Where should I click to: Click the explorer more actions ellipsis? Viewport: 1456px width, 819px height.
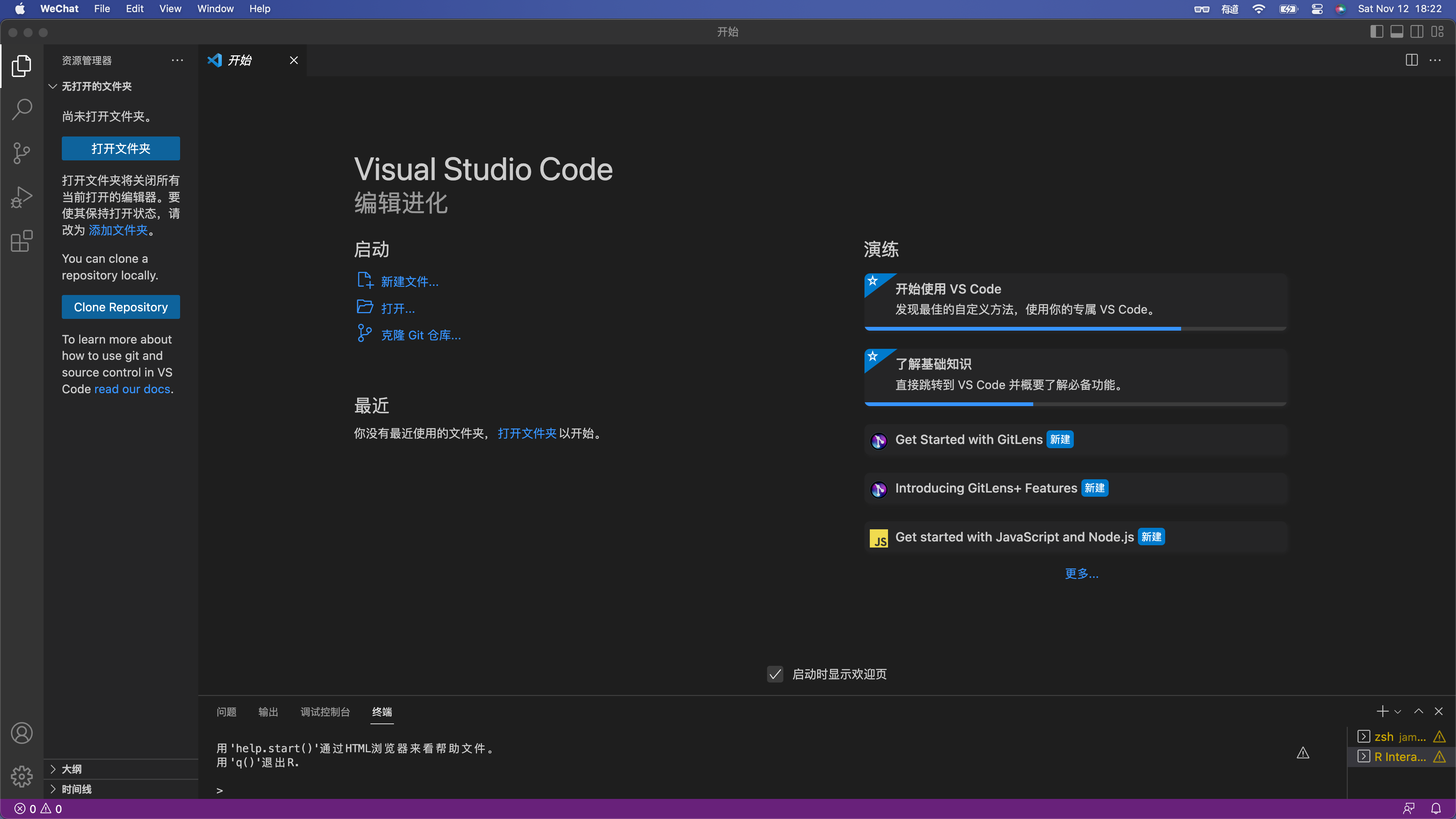pos(177,60)
